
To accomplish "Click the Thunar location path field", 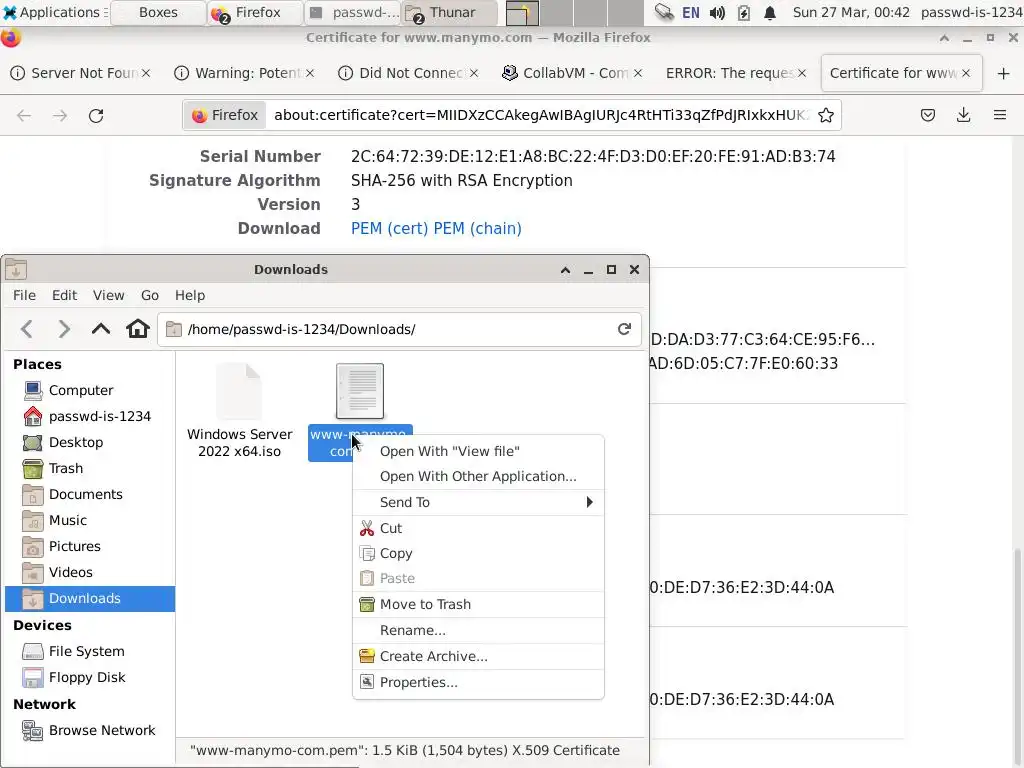I will (x=399, y=329).
